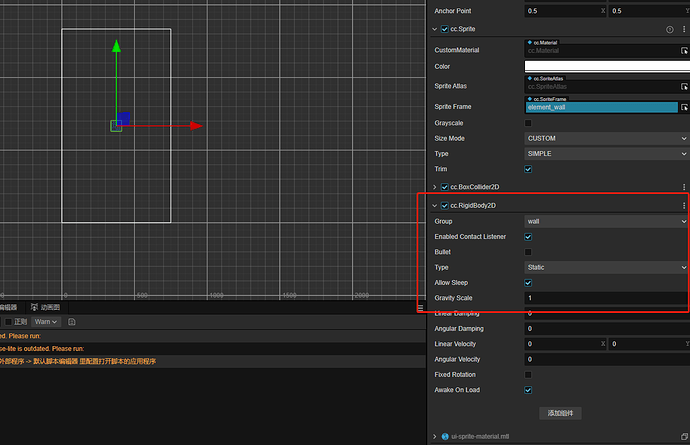Open the sprite Type SIMPLE dropdown
The width and height of the screenshot is (690, 445).
607,154
